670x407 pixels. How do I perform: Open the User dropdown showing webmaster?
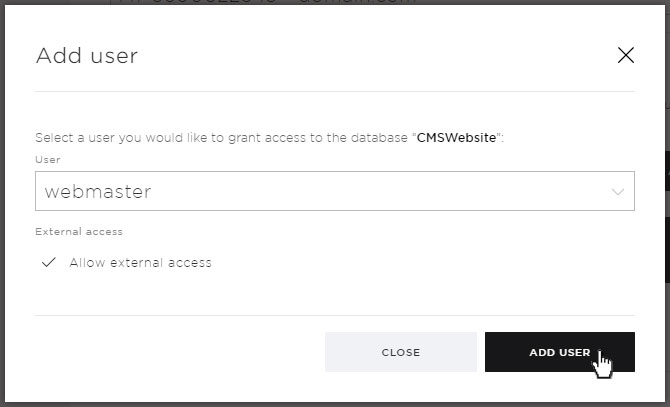pyautogui.click(x=335, y=191)
